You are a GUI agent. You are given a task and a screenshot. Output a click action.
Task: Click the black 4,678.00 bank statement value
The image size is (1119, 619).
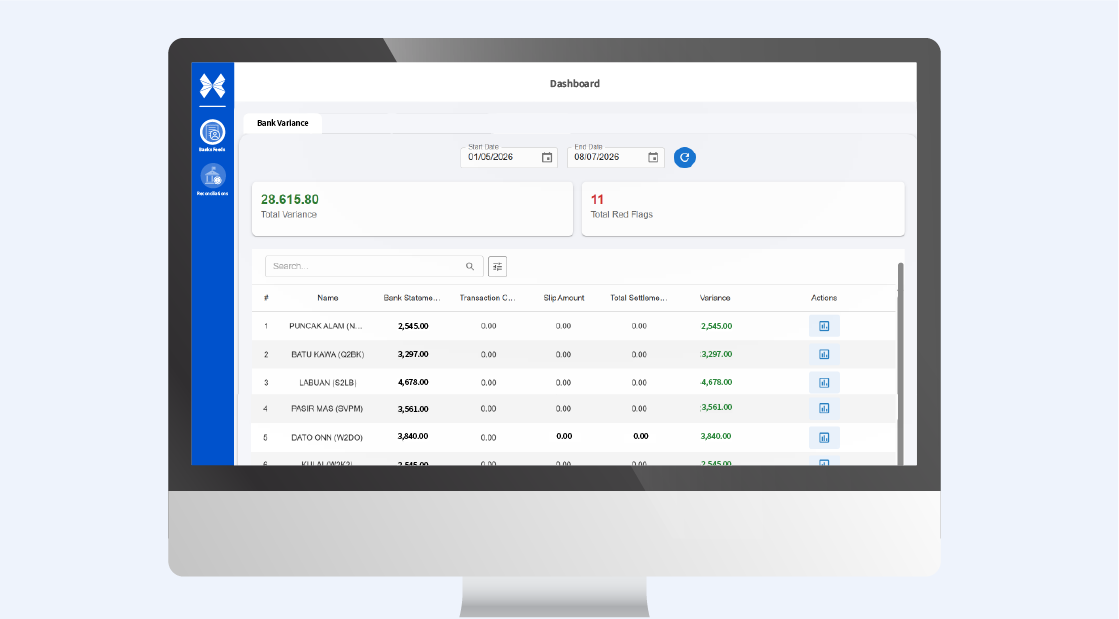click(x=413, y=382)
